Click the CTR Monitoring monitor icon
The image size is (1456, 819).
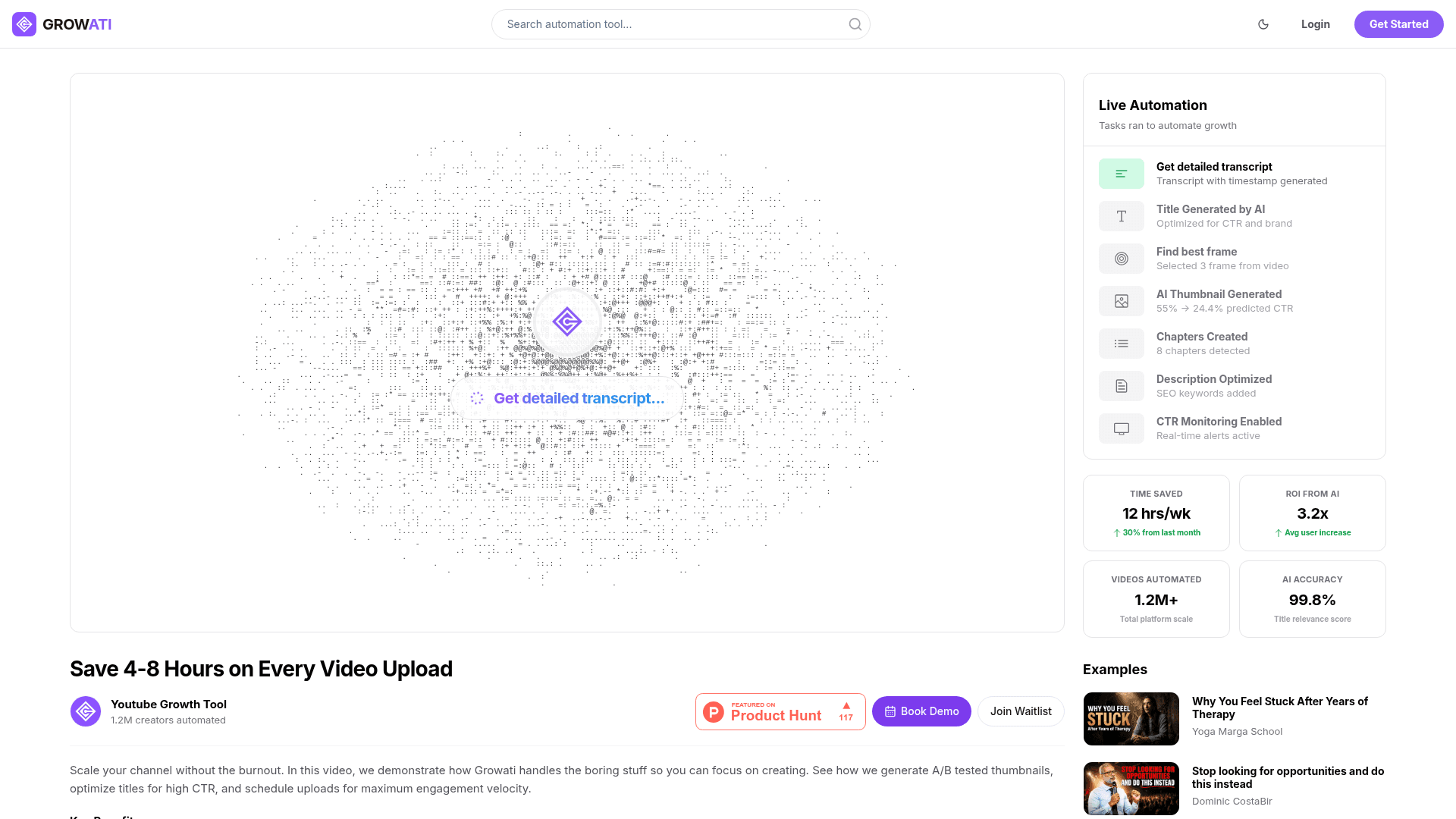click(x=1122, y=428)
